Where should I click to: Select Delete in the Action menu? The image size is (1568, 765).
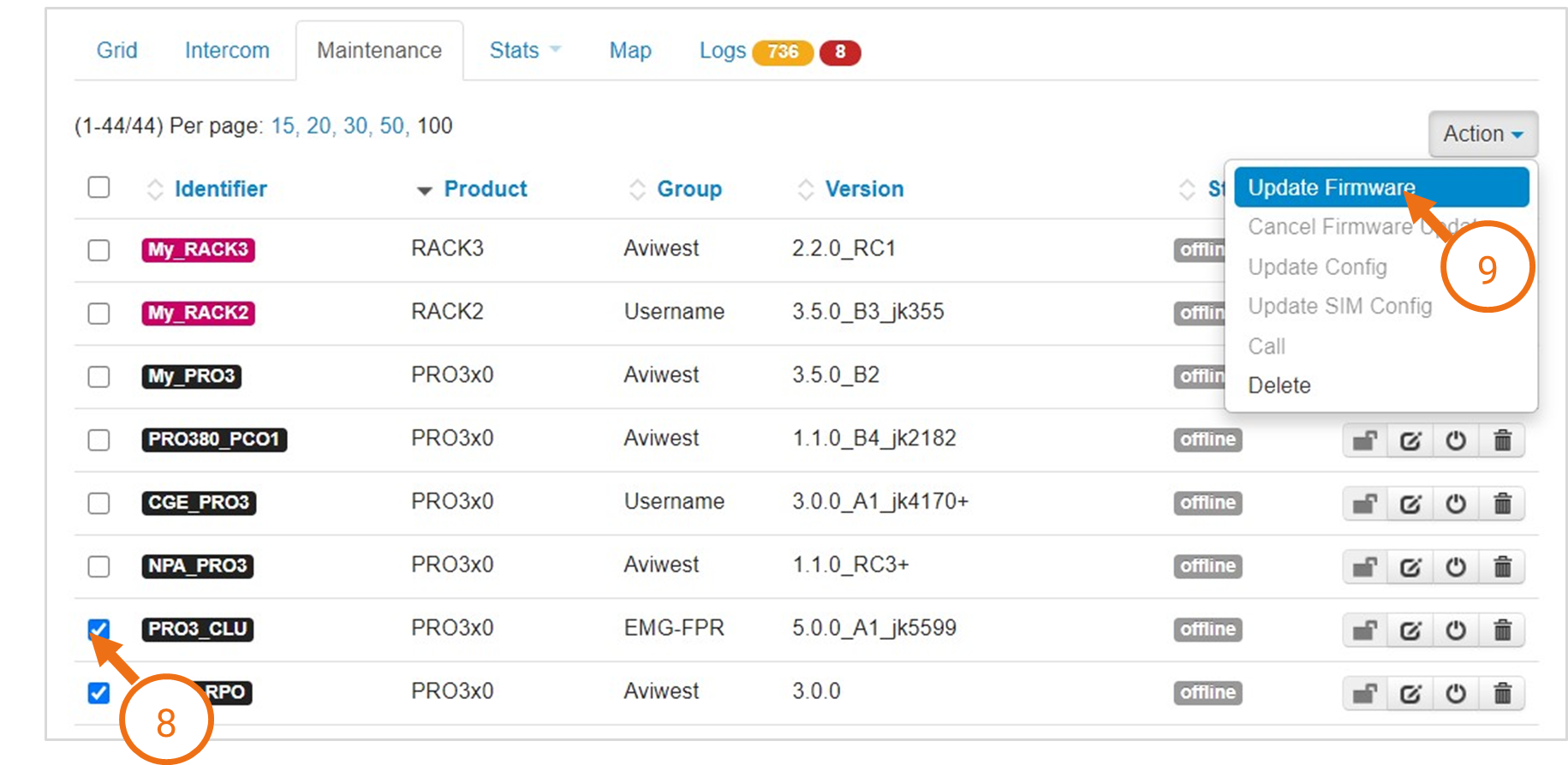coord(1279,385)
